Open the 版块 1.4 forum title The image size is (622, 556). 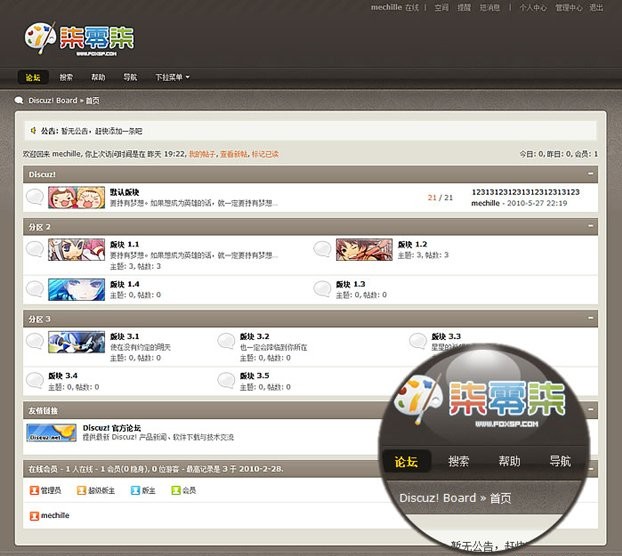(125, 284)
